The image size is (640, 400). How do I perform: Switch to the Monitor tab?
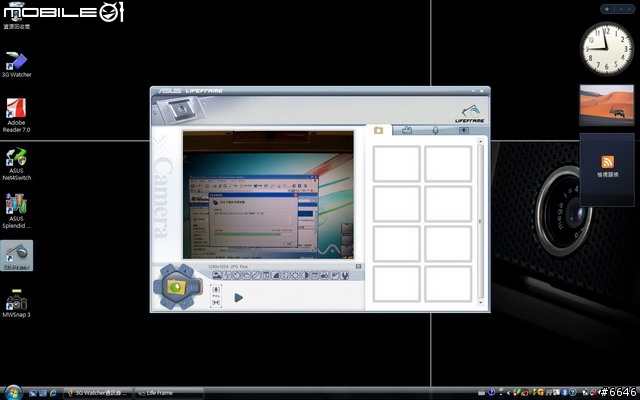click(x=464, y=130)
